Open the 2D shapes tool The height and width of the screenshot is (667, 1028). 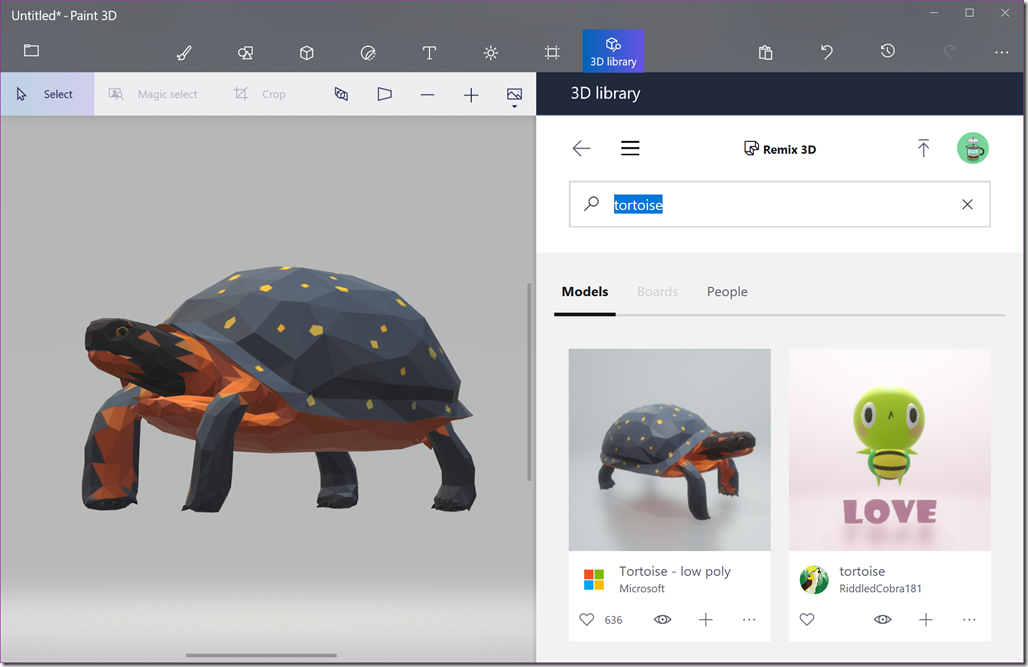pyautogui.click(x=245, y=52)
